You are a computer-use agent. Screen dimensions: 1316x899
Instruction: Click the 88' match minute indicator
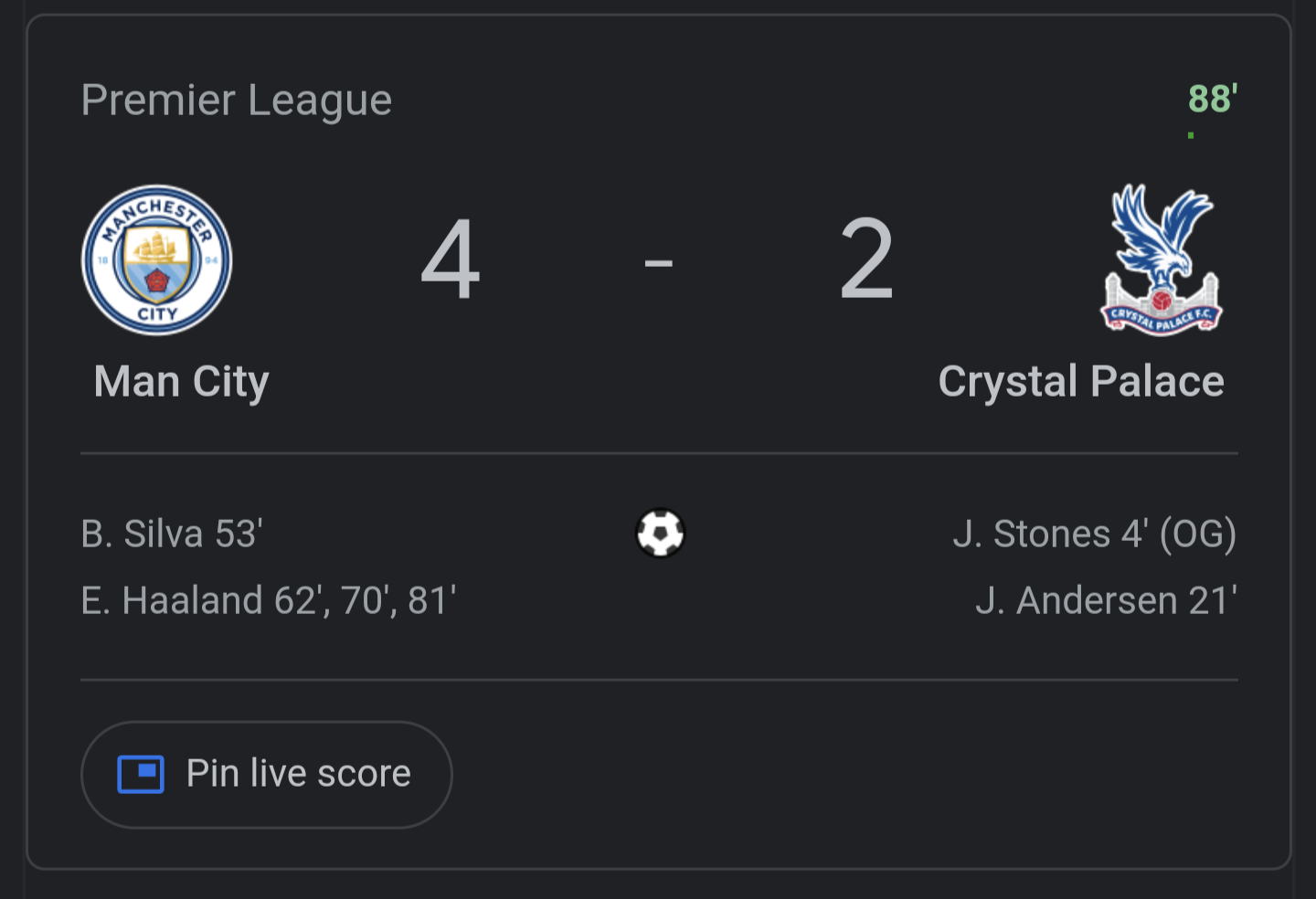click(1213, 99)
